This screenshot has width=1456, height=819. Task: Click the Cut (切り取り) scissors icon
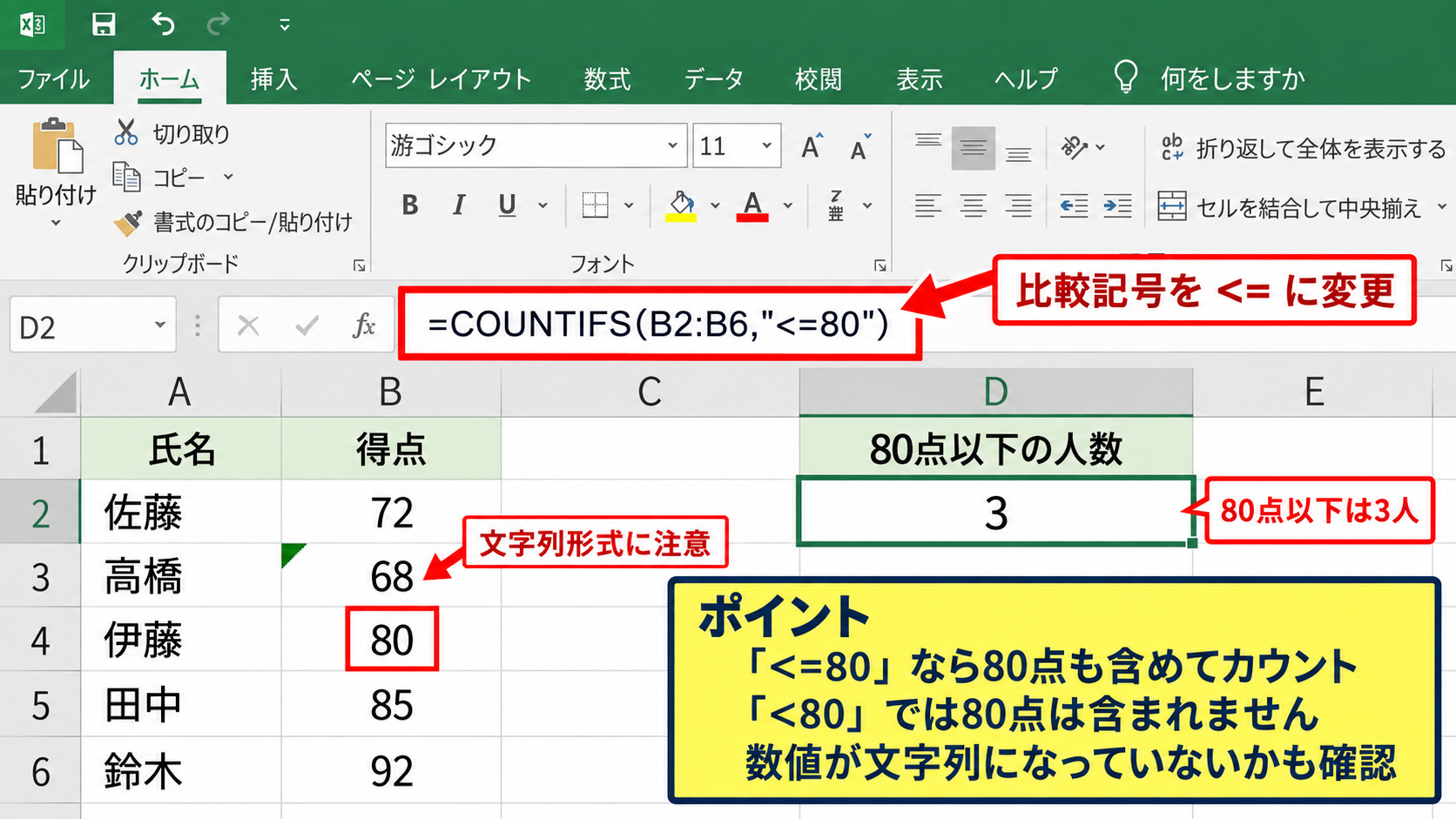point(126,132)
